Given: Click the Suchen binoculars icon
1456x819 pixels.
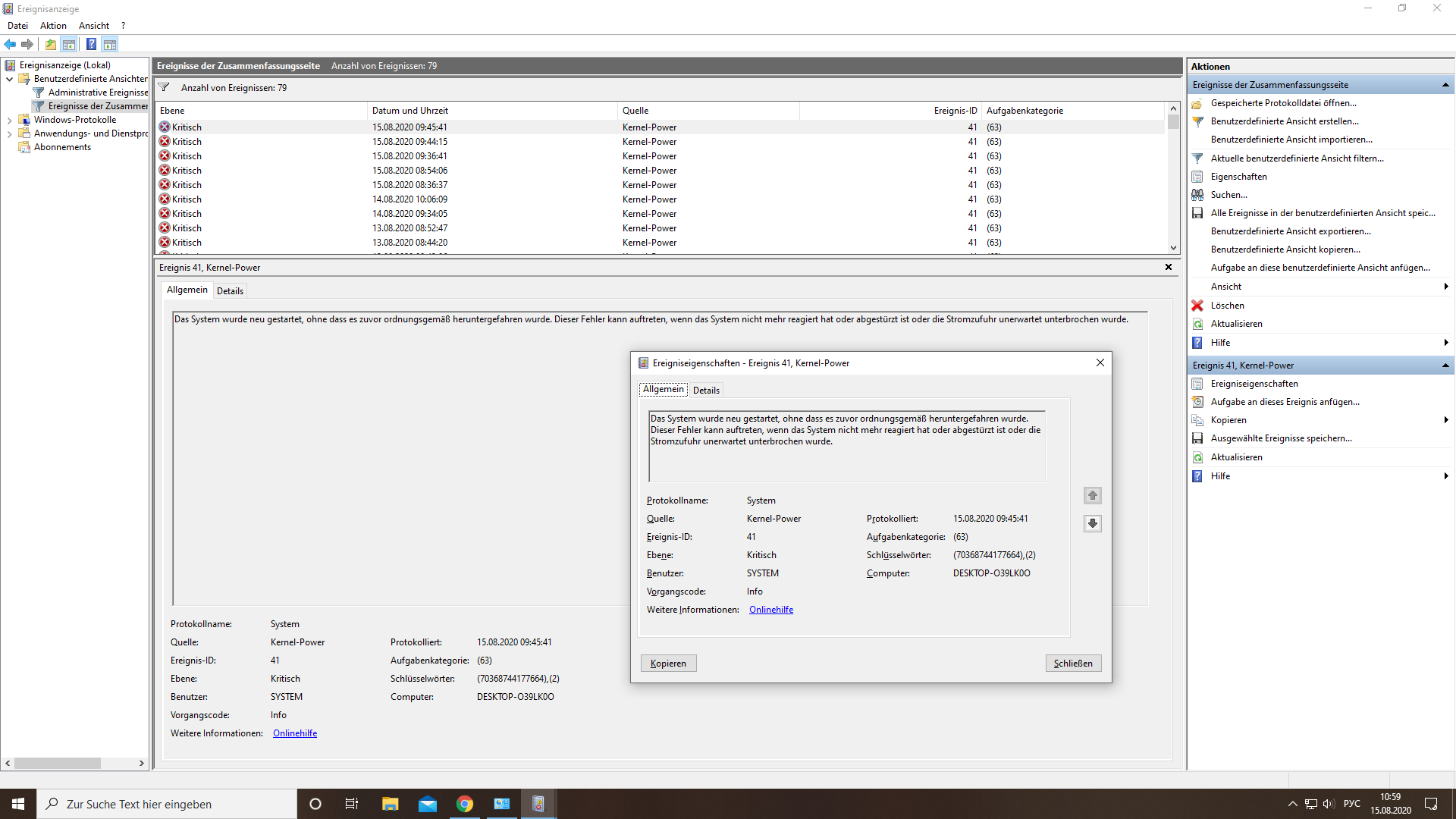Looking at the screenshot, I should point(1197,195).
